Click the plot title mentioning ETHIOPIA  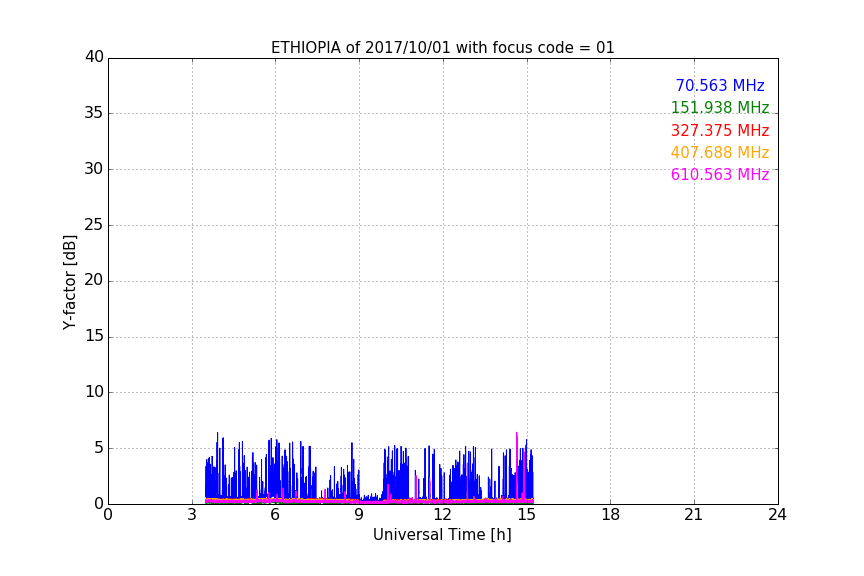pyautogui.click(x=442, y=48)
